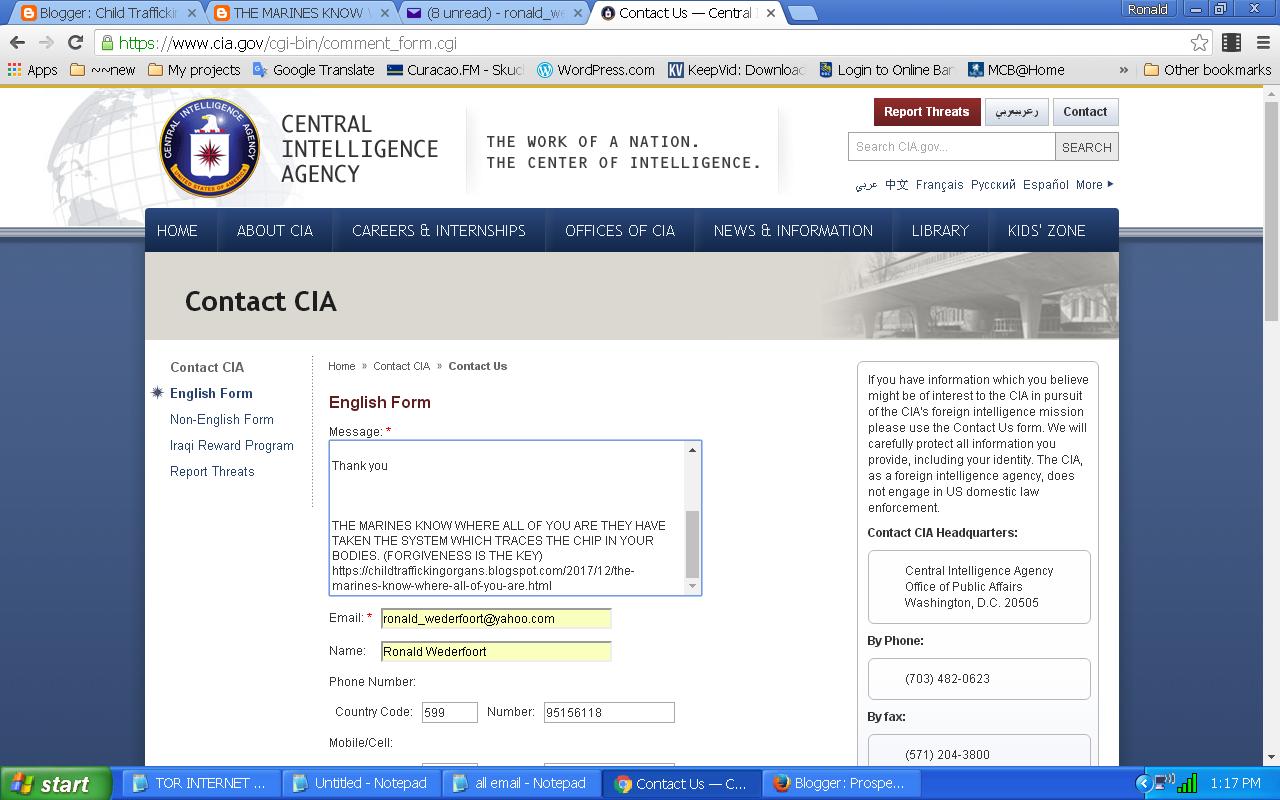Bookmark this page using the star icon
1280x800 pixels.
tap(1198, 44)
